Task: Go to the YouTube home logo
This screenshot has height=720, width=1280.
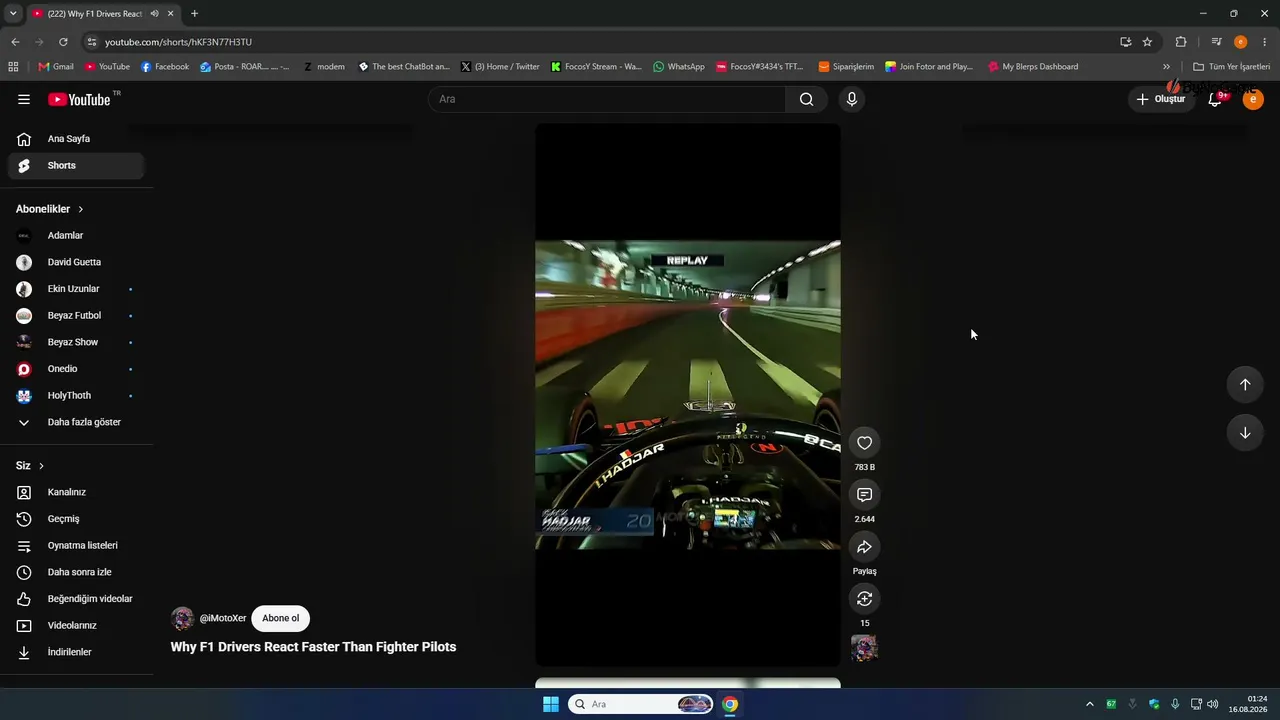Action: click(x=79, y=99)
